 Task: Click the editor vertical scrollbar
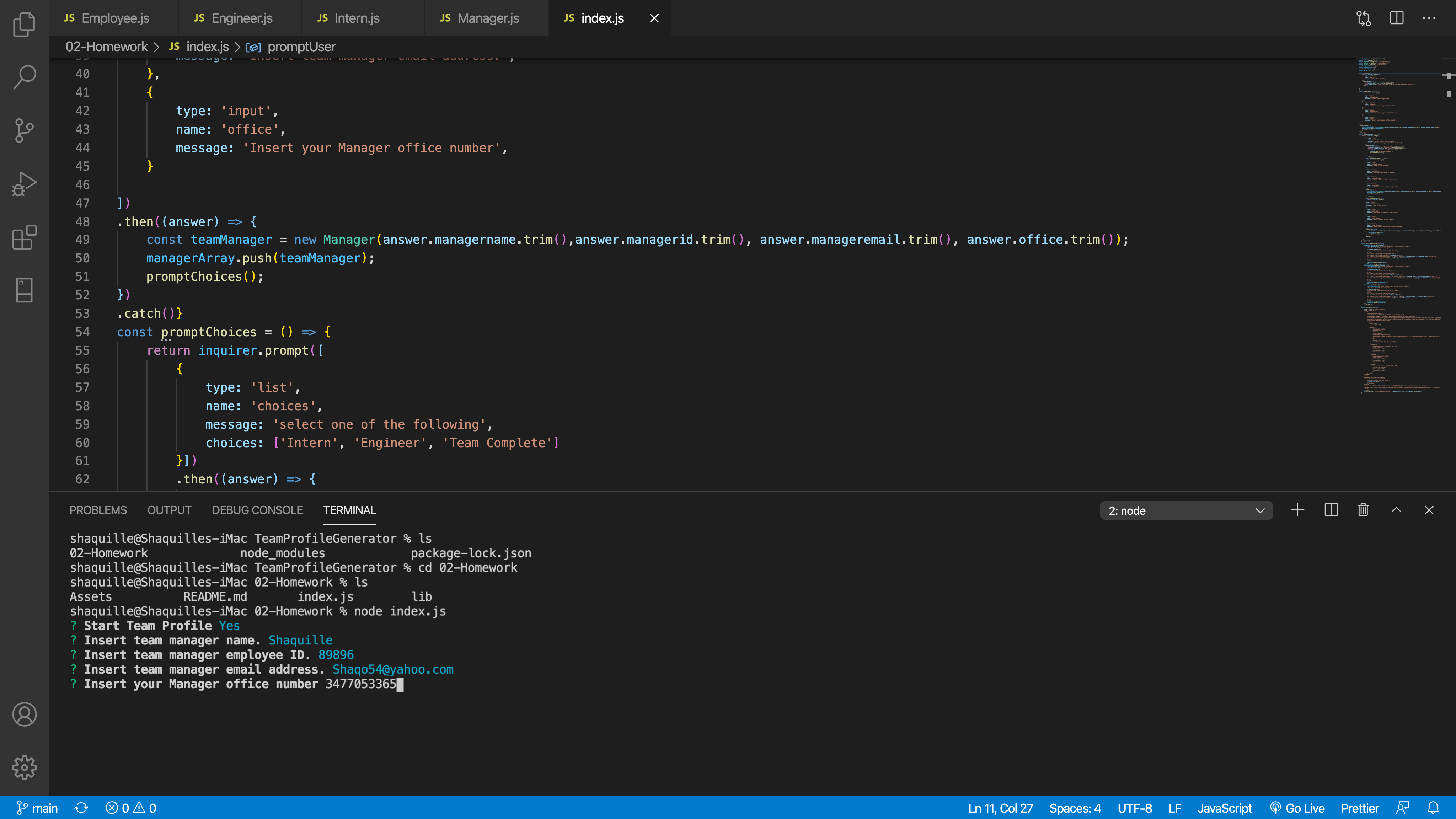point(1449,274)
